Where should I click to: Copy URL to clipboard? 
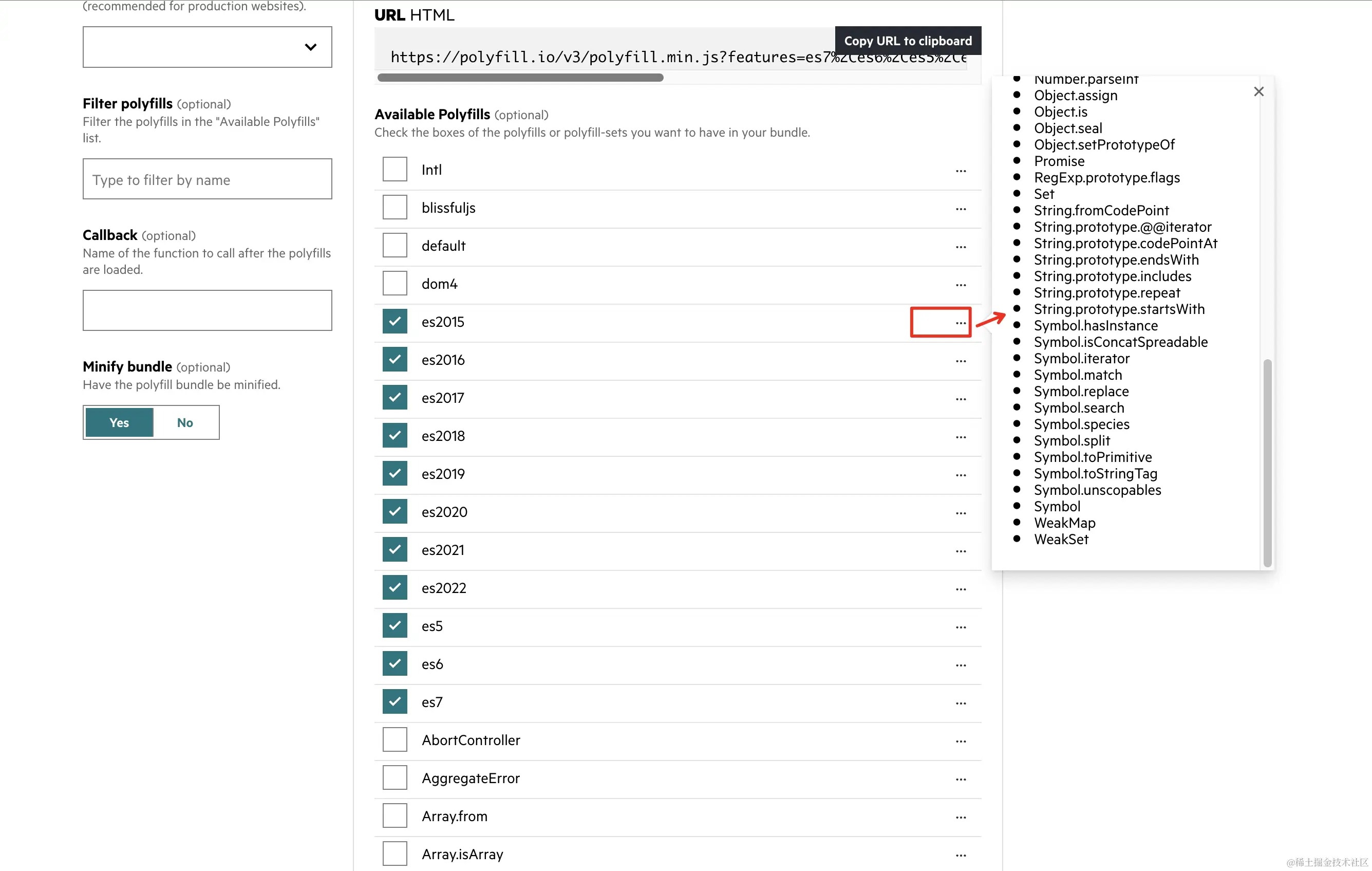(907, 41)
